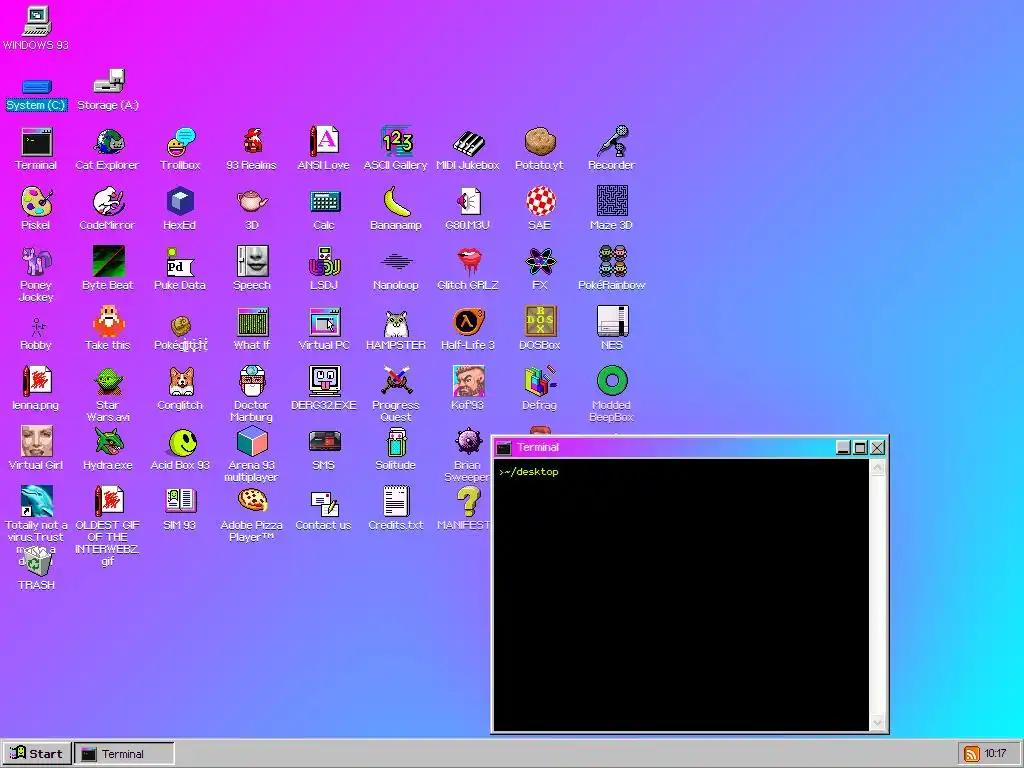
Task: Open the Modded BeepBox icon
Action: point(612,382)
